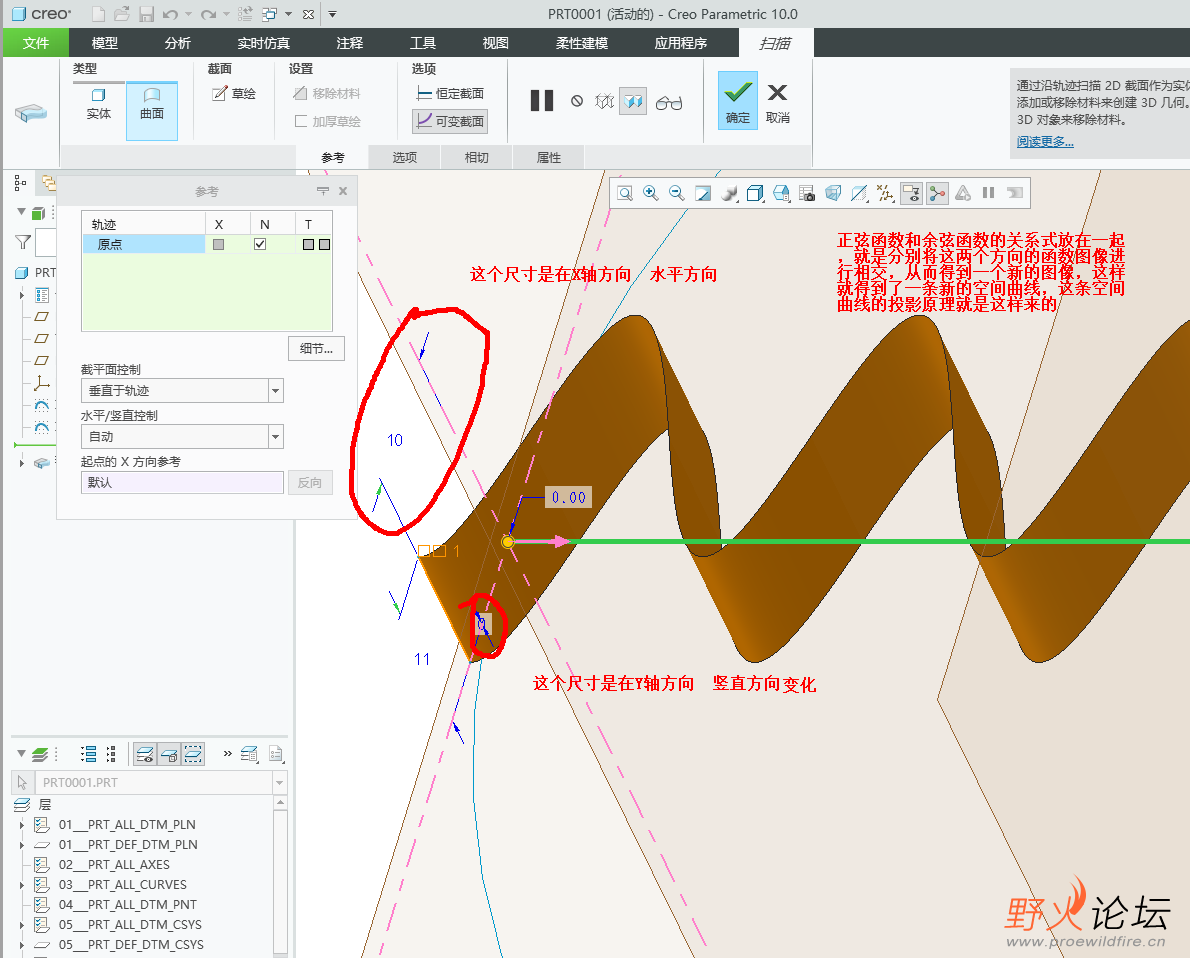Click the Windows switch icon
Viewport: 1190px width, 958px height.
[269, 14]
